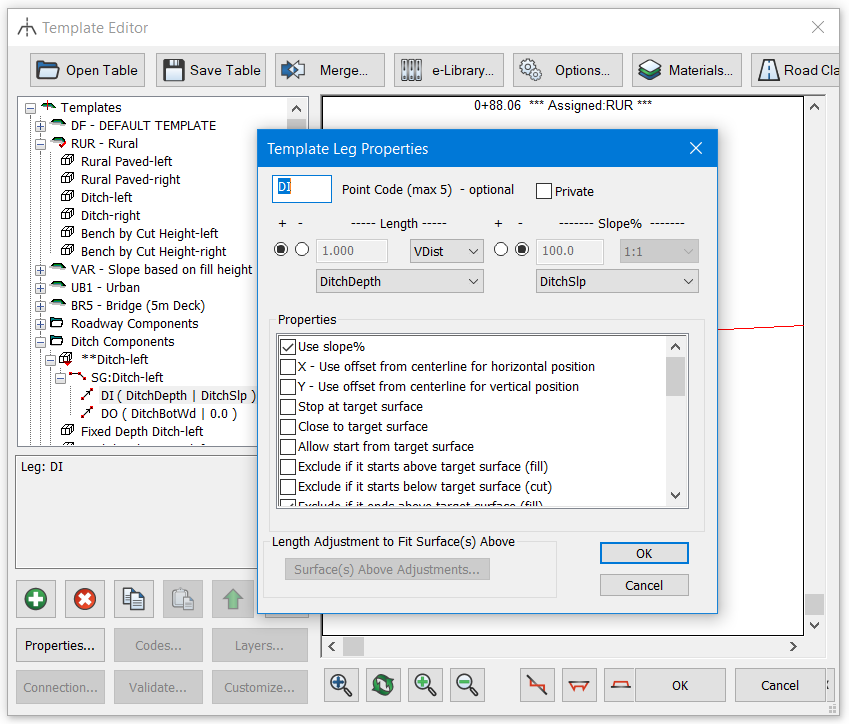Screen dimensions: 849x724
Task: Click the Length value field showing 1.000
Action: (351, 251)
